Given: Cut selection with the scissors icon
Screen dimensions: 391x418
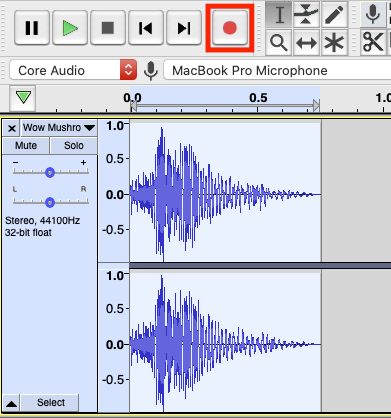Looking at the screenshot, I should click(372, 42).
